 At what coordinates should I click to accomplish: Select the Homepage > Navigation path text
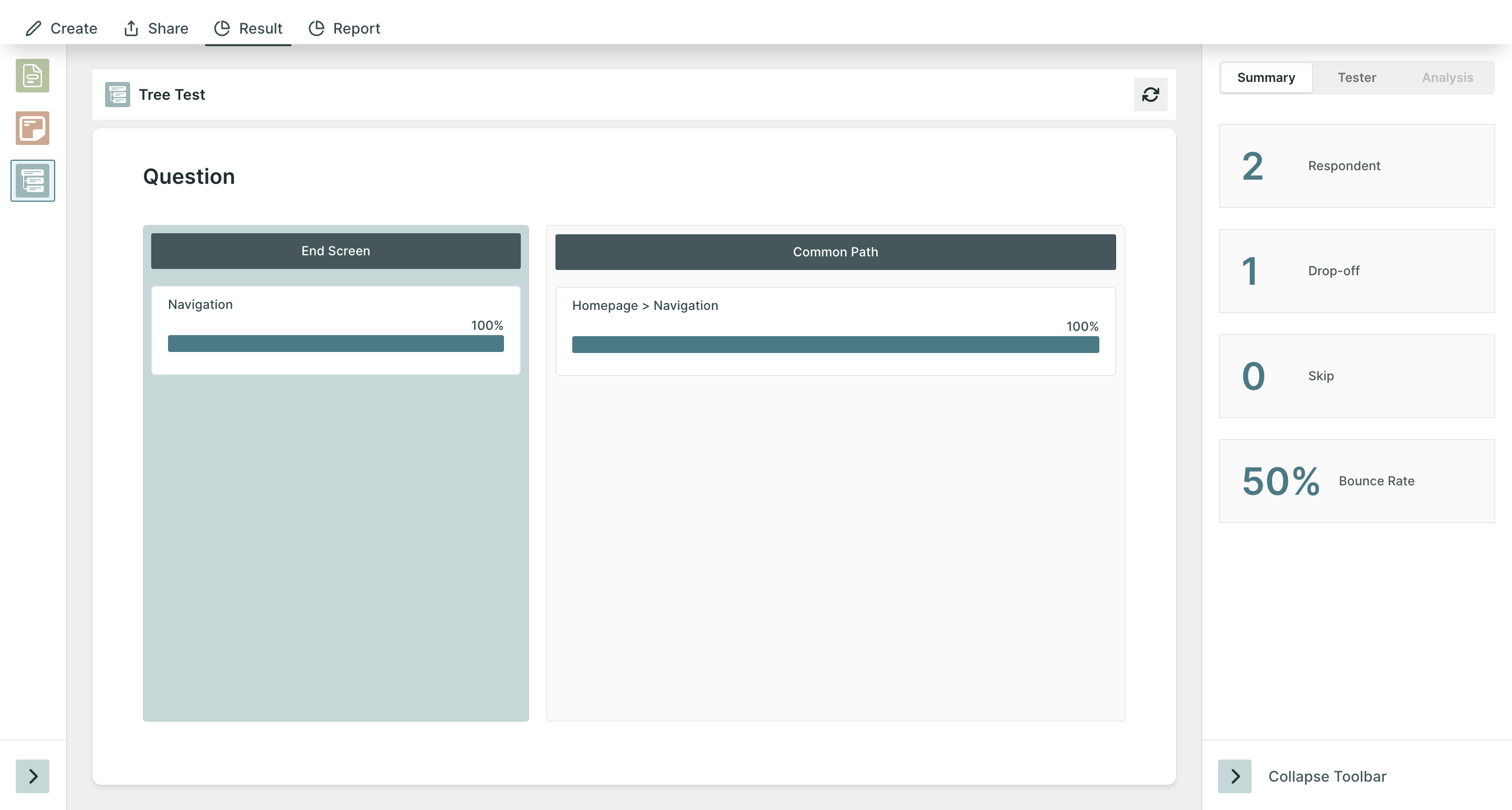click(645, 305)
